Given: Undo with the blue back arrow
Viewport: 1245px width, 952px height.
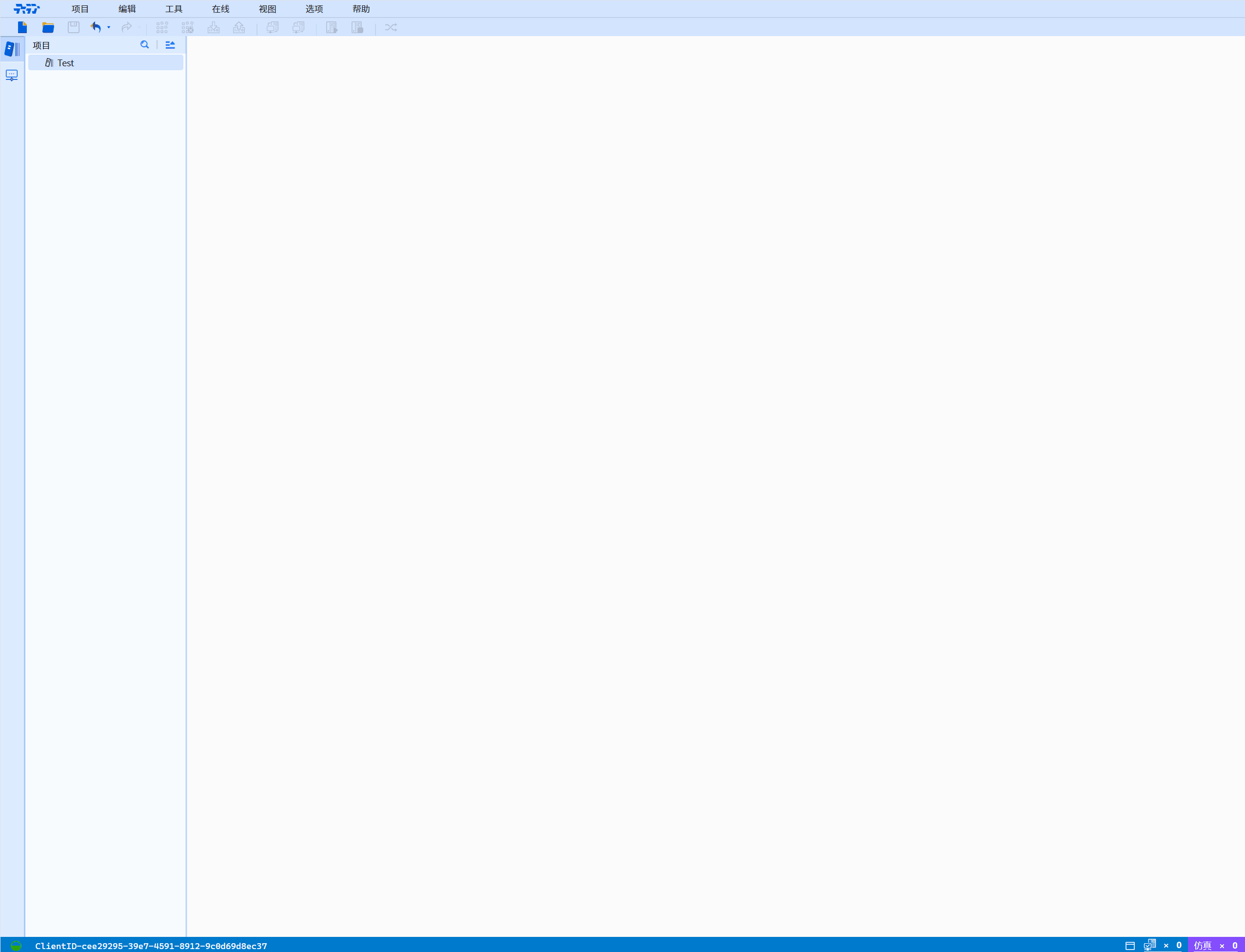Looking at the screenshot, I should (x=96, y=27).
